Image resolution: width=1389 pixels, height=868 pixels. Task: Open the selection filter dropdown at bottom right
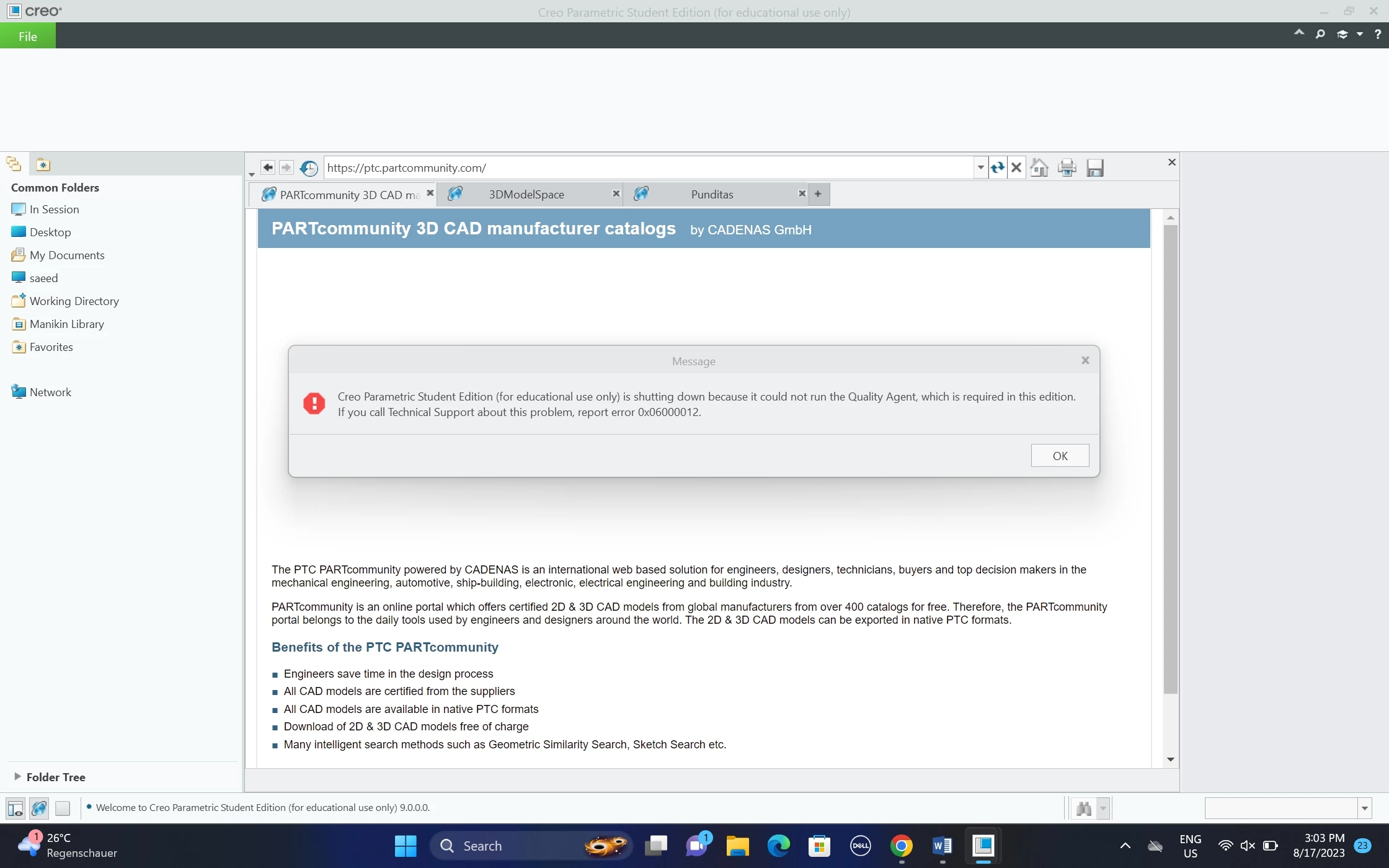1364,808
